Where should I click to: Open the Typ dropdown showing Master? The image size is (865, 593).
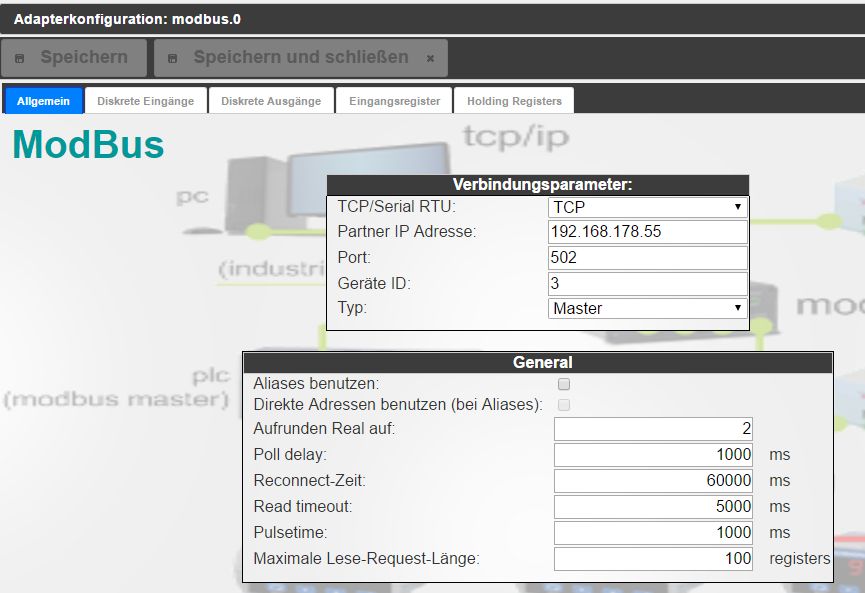click(648, 308)
